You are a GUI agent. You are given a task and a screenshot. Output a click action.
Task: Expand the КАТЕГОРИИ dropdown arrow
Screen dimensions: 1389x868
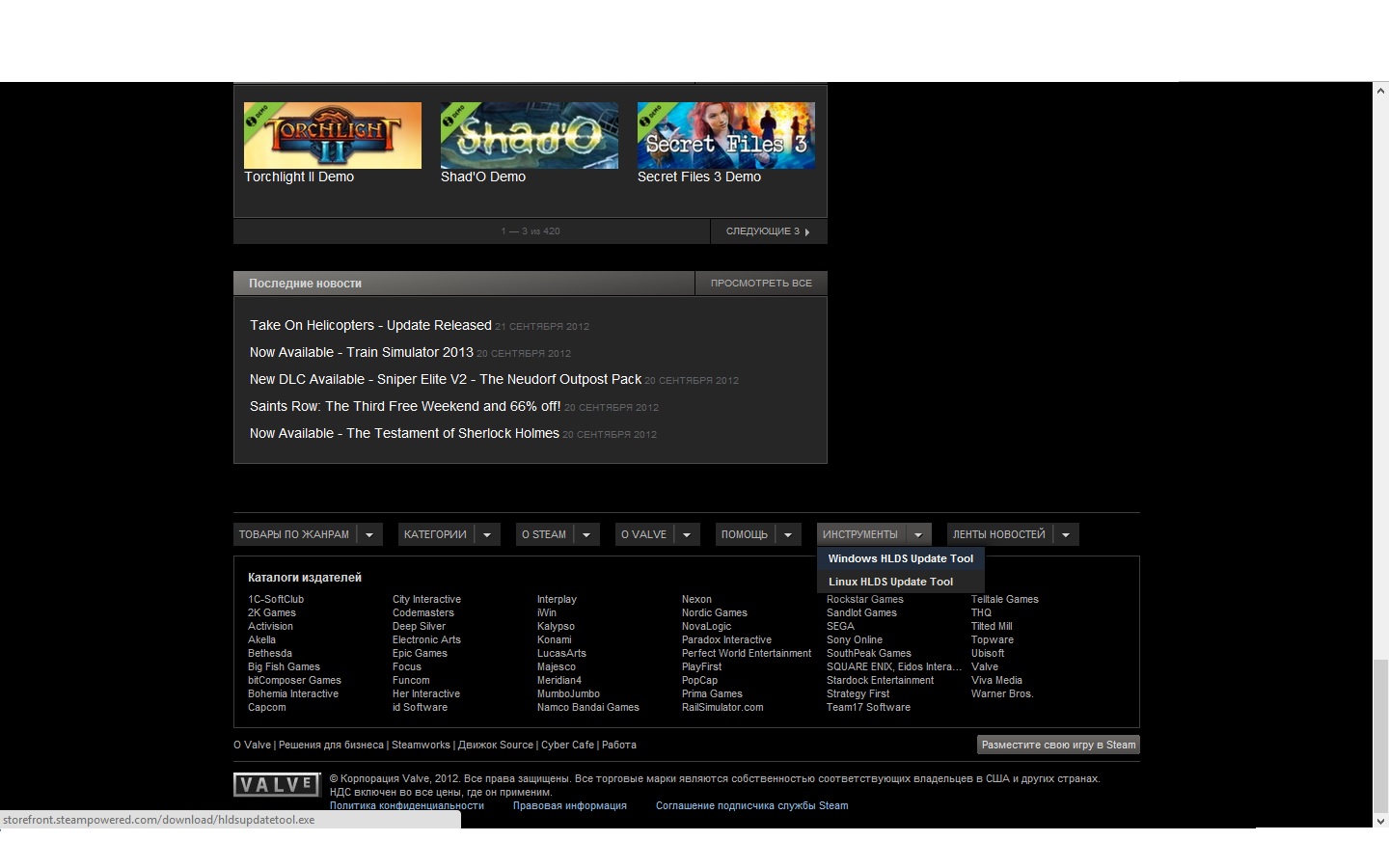click(487, 534)
